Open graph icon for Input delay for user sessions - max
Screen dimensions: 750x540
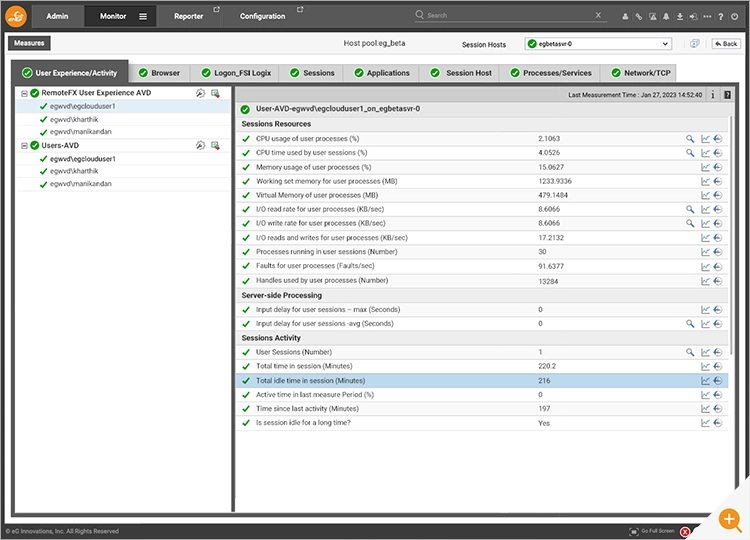click(x=705, y=310)
